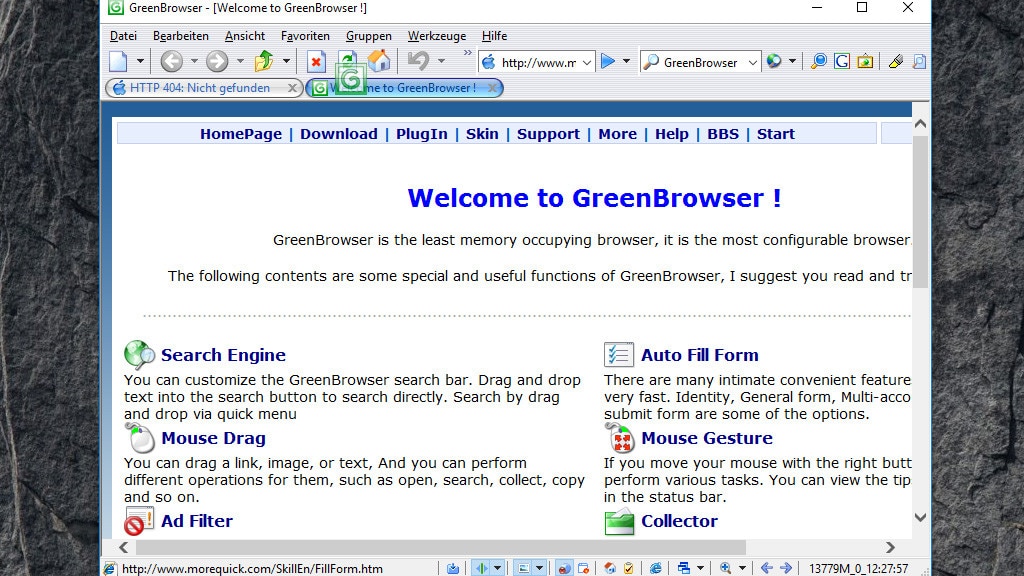The width and height of the screenshot is (1024, 576).
Task: Click the zoom magnifier icon in status bar
Action: coord(724,568)
